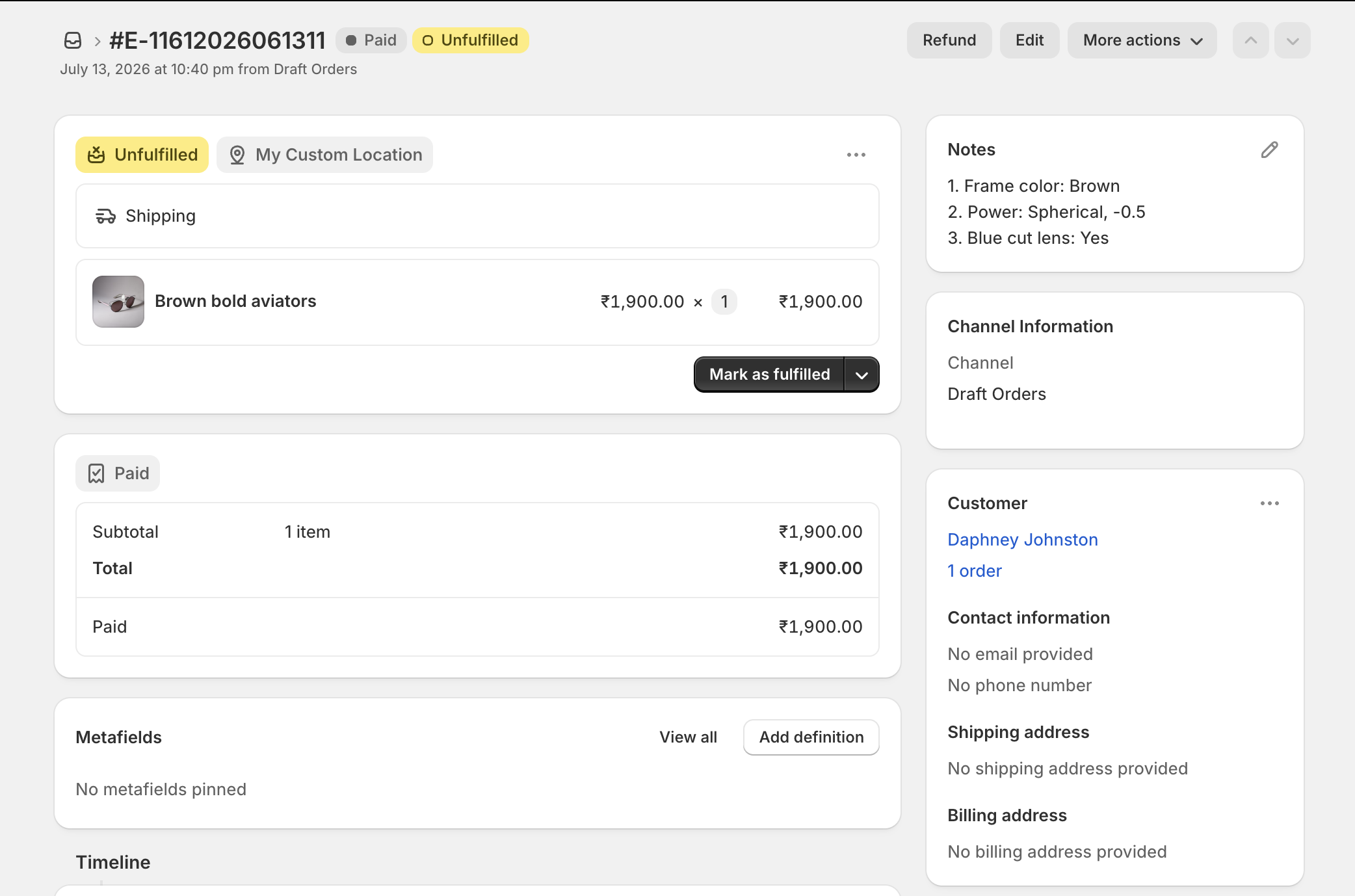Viewport: 1355px width, 896px height.
Task: Click Draft Orders channel value
Action: click(997, 394)
